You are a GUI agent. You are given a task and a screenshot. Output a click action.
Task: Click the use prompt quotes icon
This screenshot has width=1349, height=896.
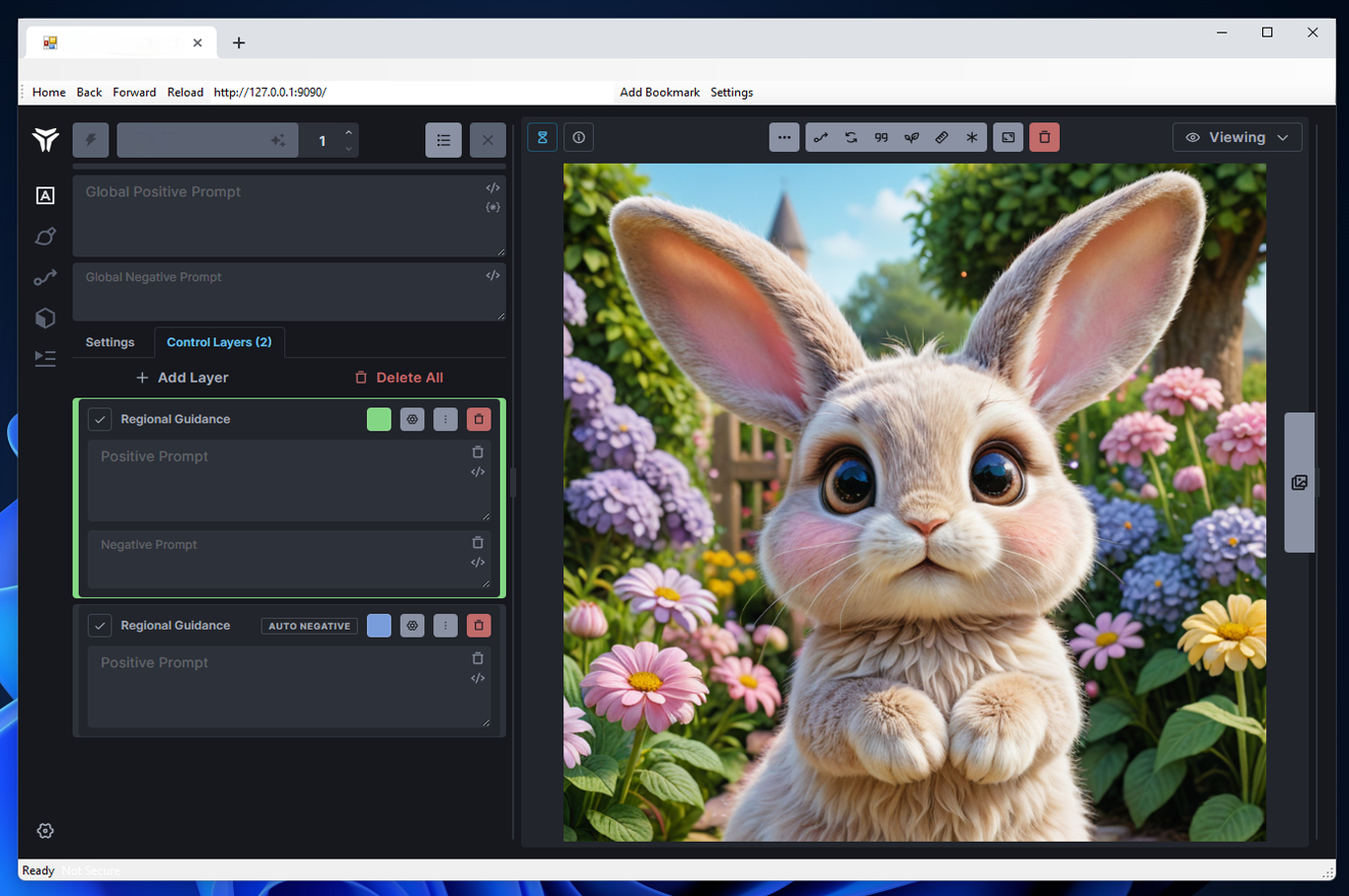tap(881, 137)
